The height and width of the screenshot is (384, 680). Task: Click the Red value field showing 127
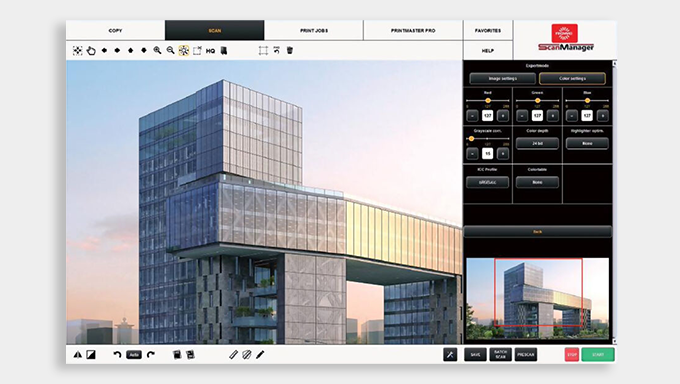coord(488,116)
